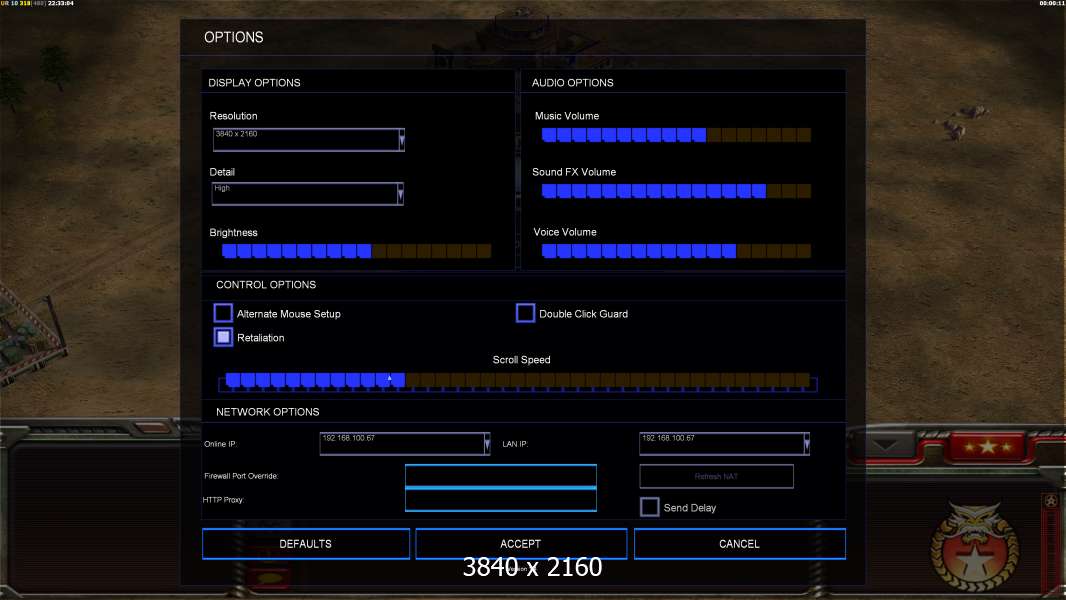
Task: Click the OPTIONS title text
Action: (234, 37)
